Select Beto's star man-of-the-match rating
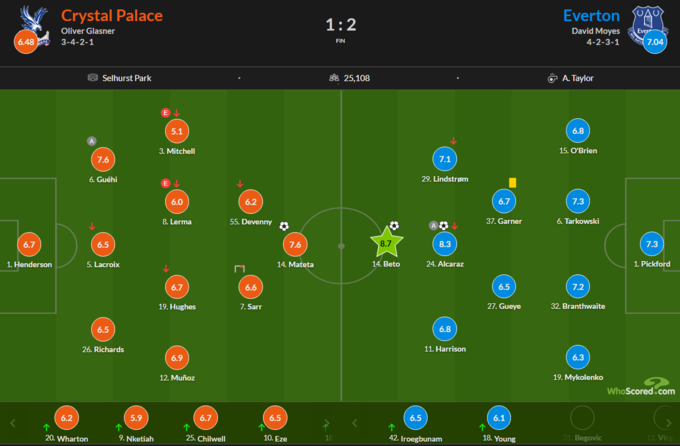This screenshot has width=680, height=446. tap(386, 243)
